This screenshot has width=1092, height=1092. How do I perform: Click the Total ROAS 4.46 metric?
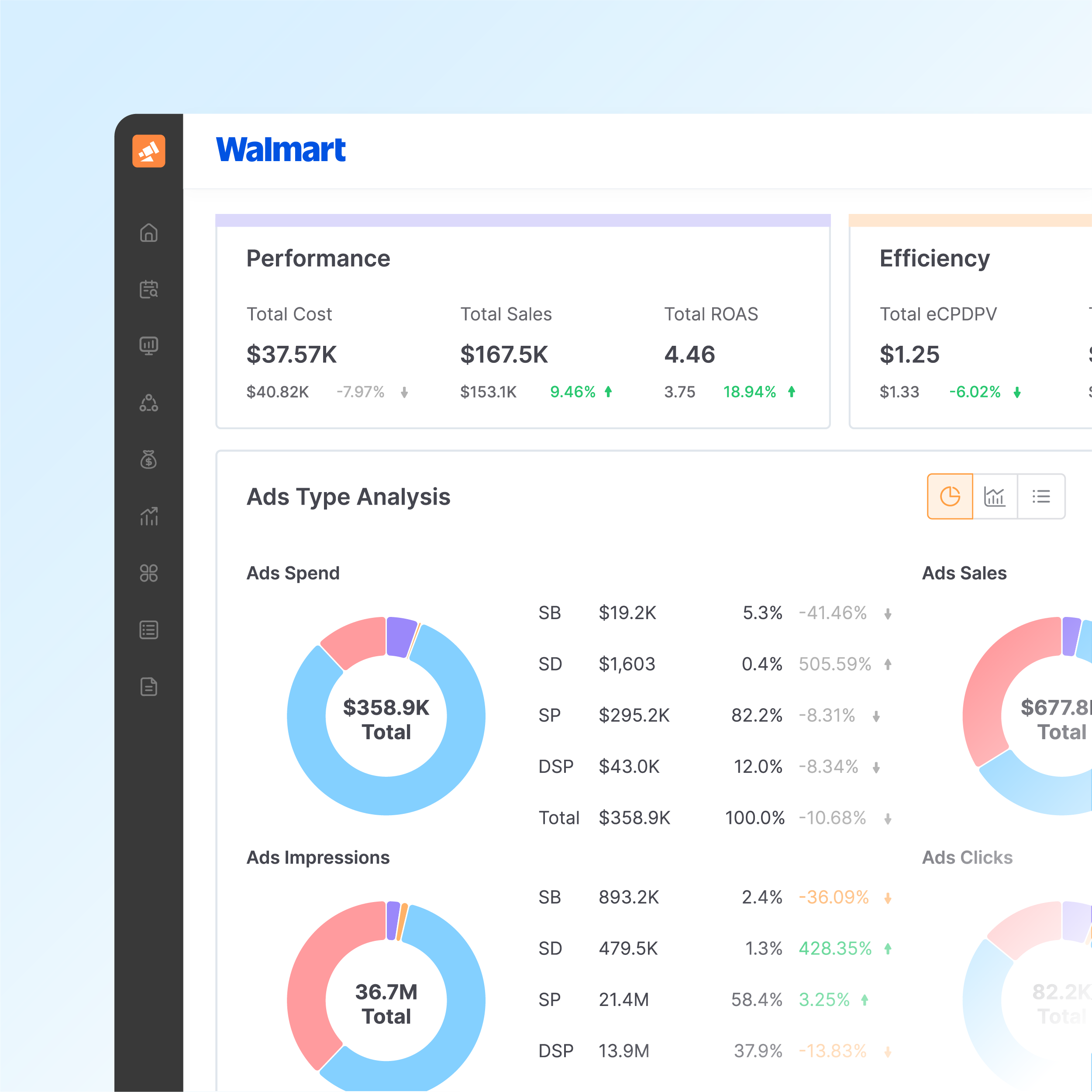point(689,355)
